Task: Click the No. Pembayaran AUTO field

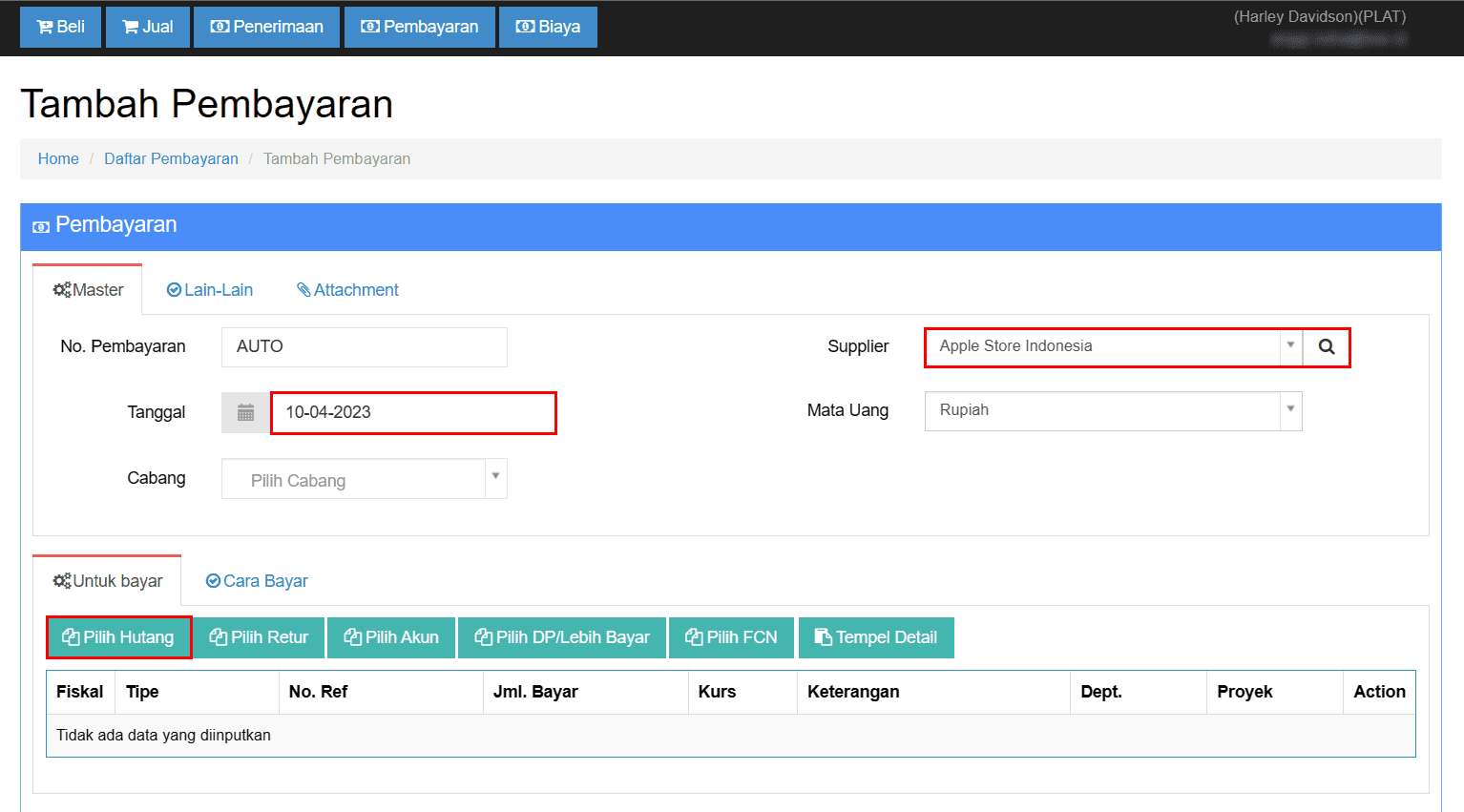Action: (x=365, y=346)
